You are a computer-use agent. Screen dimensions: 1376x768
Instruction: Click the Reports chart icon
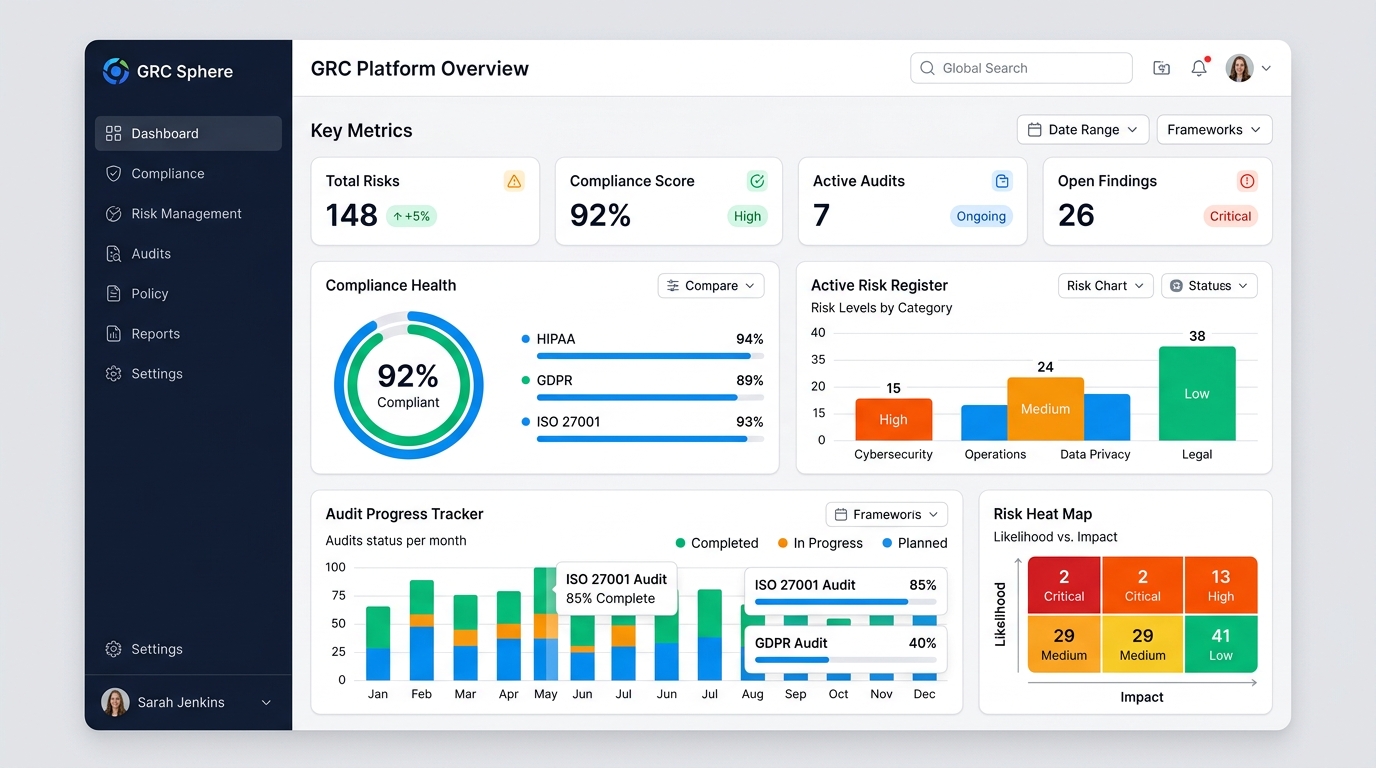point(113,333)
